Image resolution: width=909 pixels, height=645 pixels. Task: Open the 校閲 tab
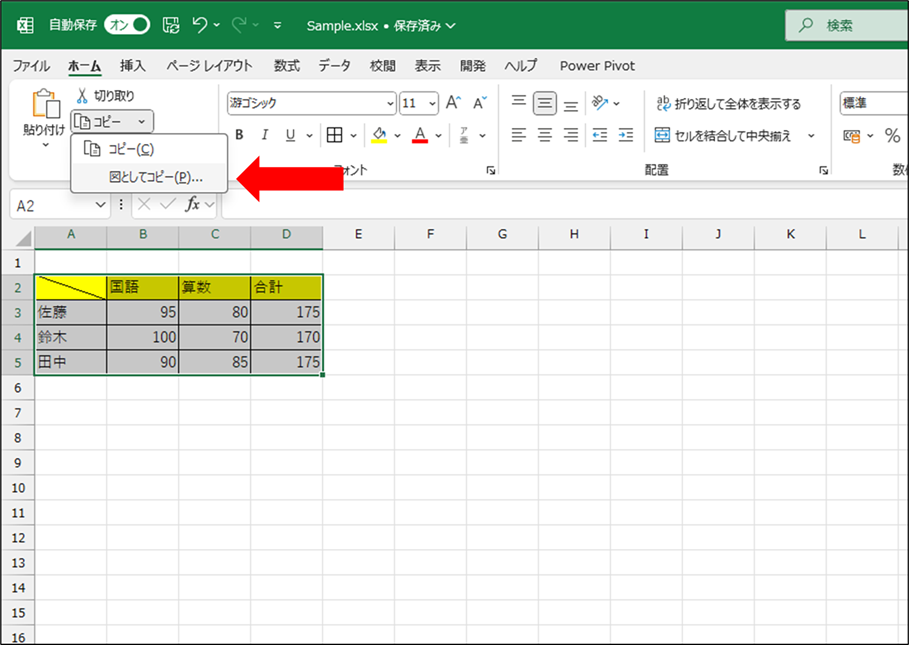tap(383, 65)
